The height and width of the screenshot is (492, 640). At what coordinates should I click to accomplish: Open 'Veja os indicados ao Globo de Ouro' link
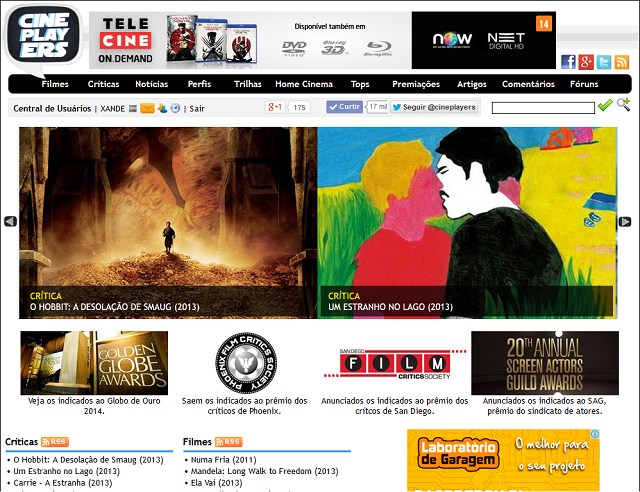(94, 406)
